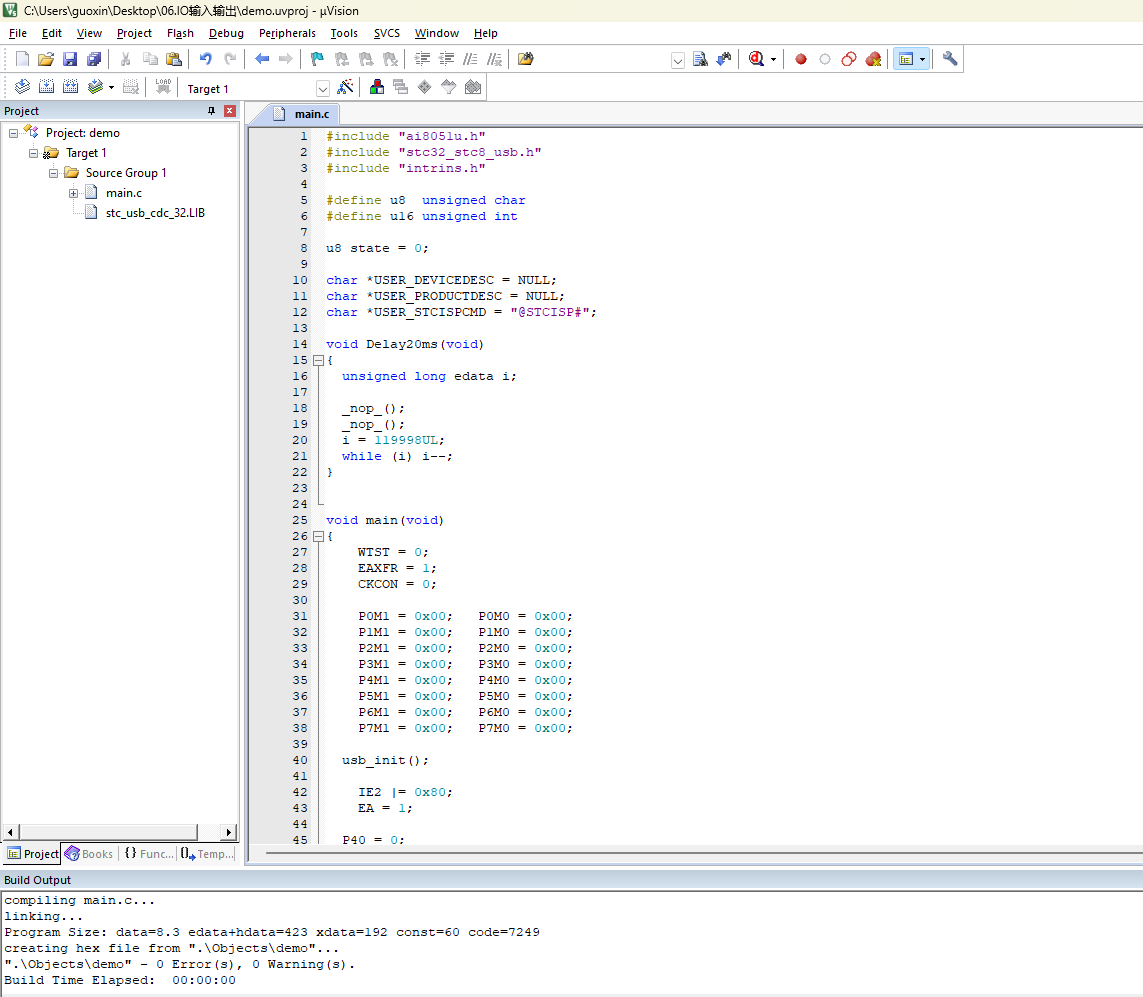Undo the last edit
The image size is (1143, 997).
click(x=206, y=59)
